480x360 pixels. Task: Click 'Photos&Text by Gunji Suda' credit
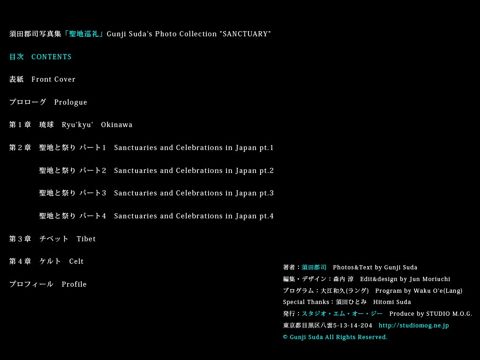[x=375, y=267]
